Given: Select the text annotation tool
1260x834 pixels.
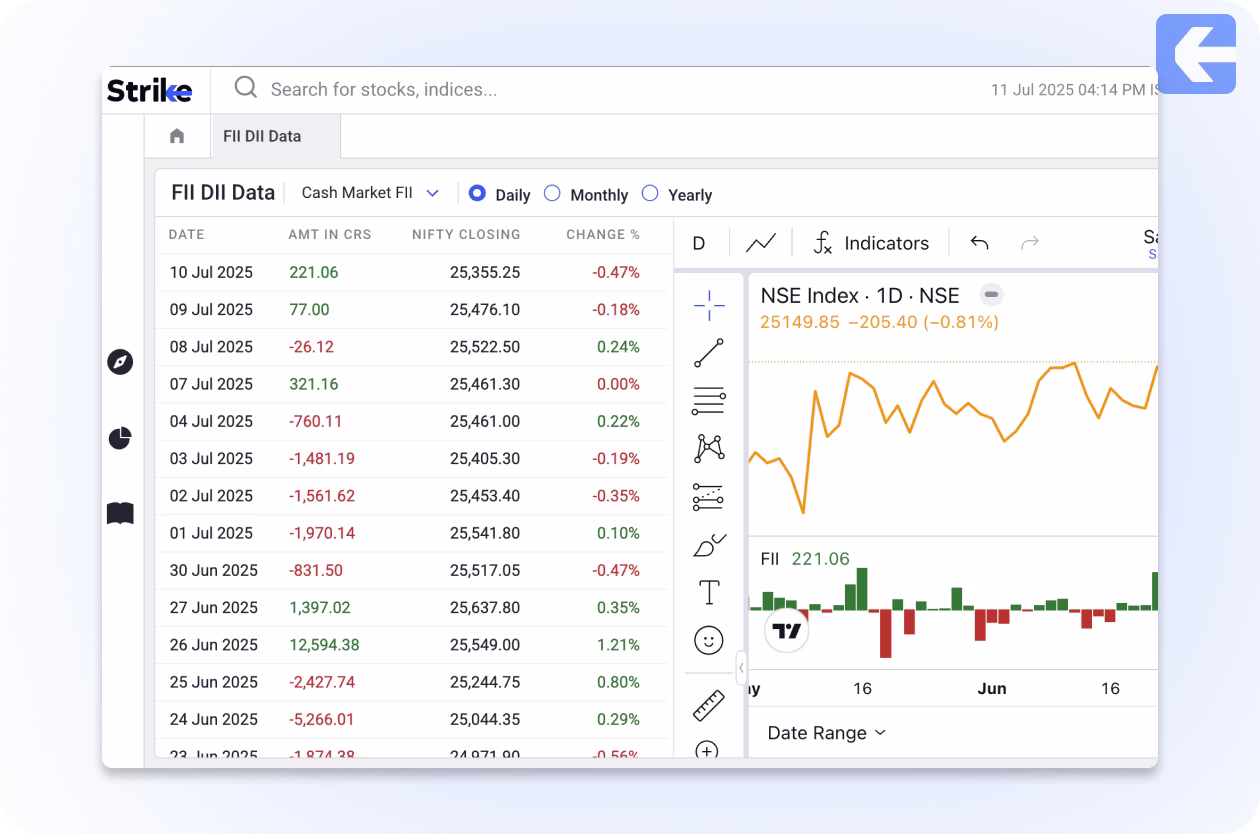Looking at the screenshot, I should tap(709, 592).
